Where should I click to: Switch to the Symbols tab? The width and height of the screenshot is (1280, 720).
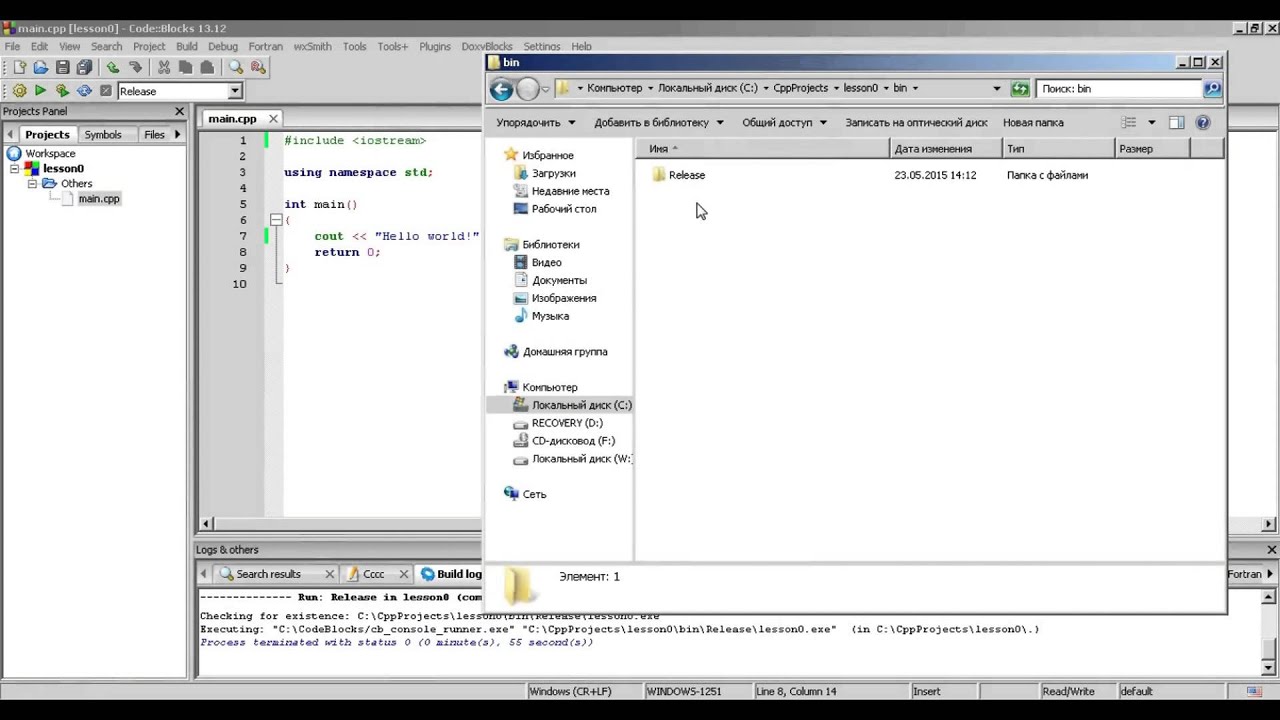coord(103,134)
